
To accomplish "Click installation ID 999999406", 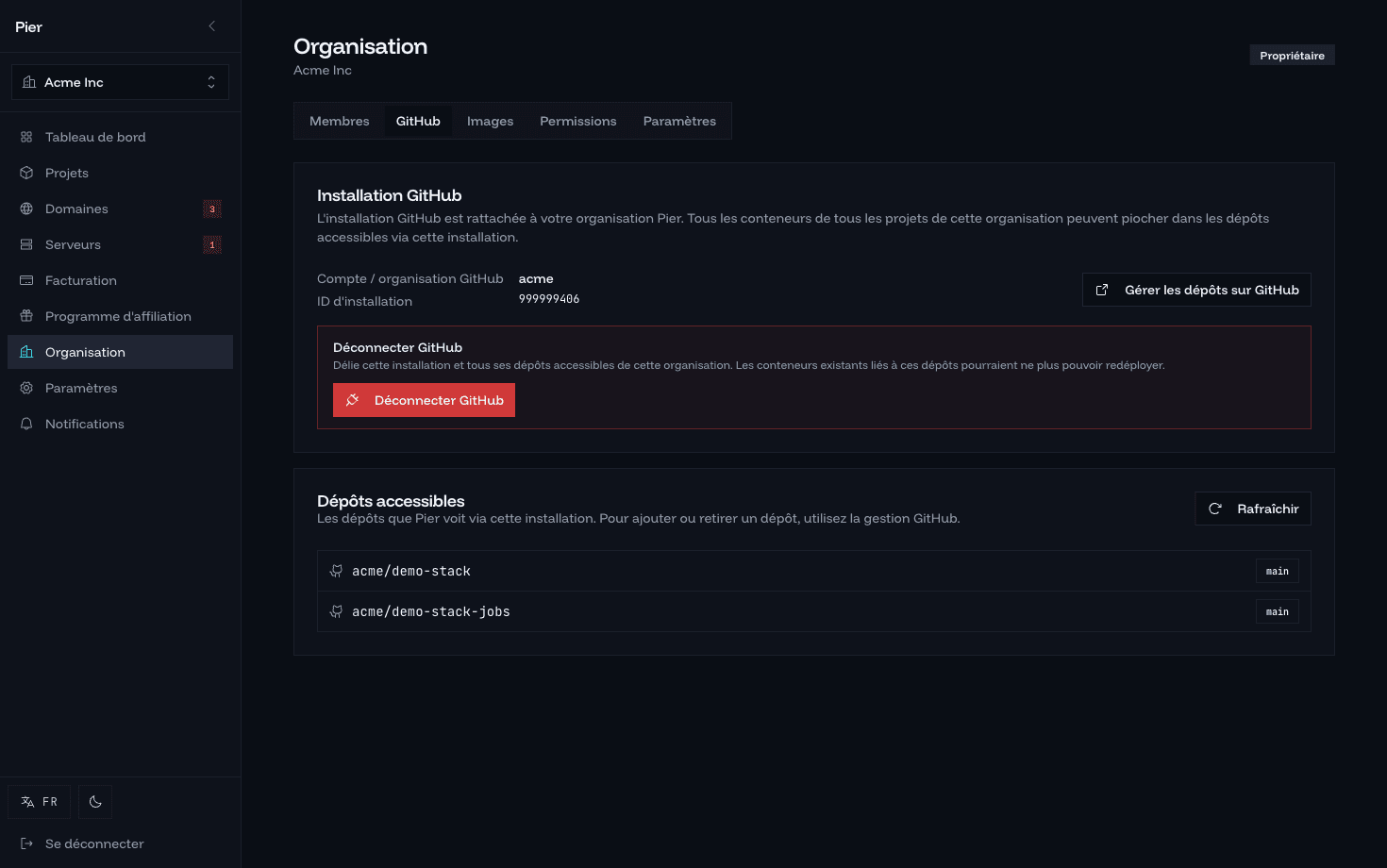I will coord(549,299).
